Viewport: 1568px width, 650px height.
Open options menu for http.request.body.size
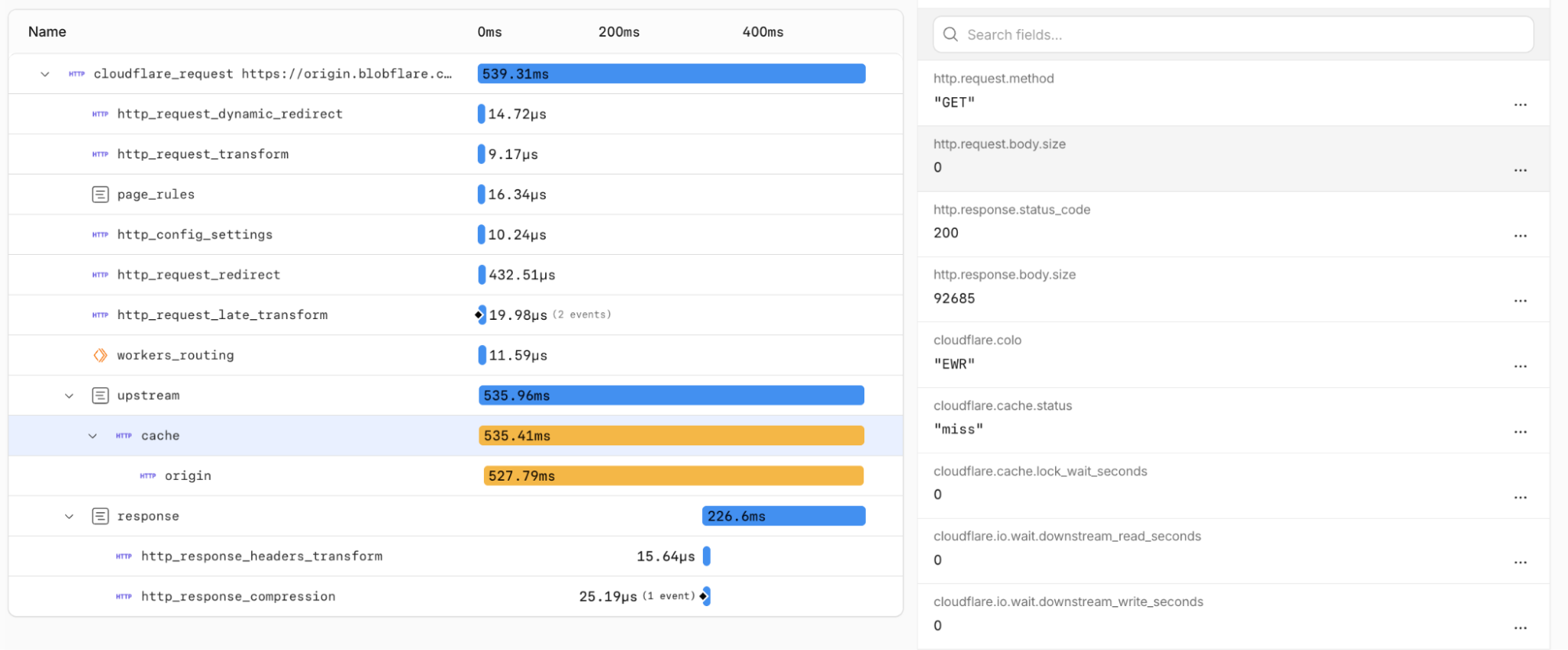(x=1520, y=170)
